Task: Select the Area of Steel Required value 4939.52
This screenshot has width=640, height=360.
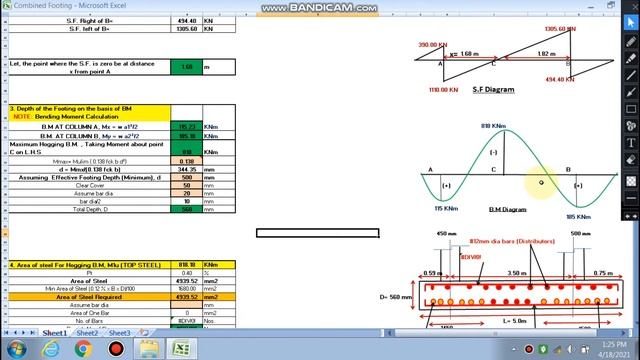Action: 187,297
